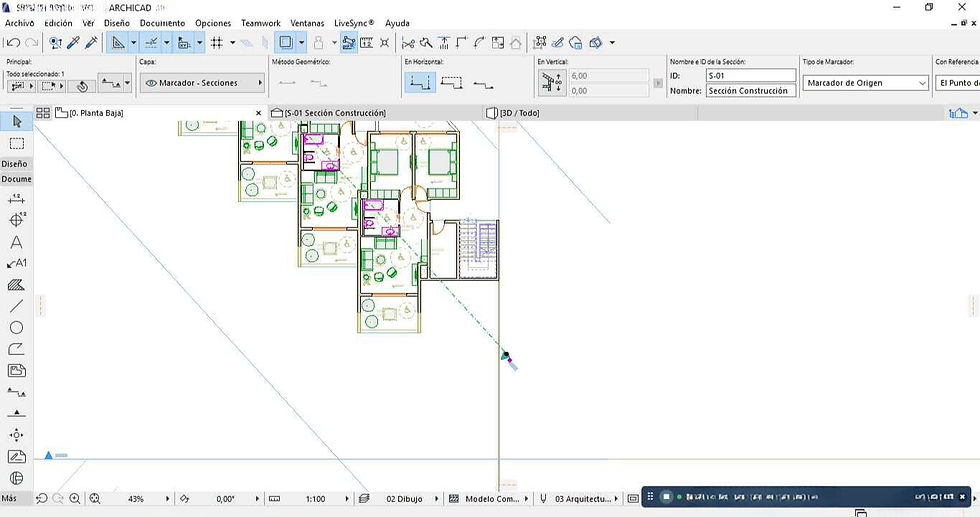Open the Edición menu

click(x=58, y=23)
